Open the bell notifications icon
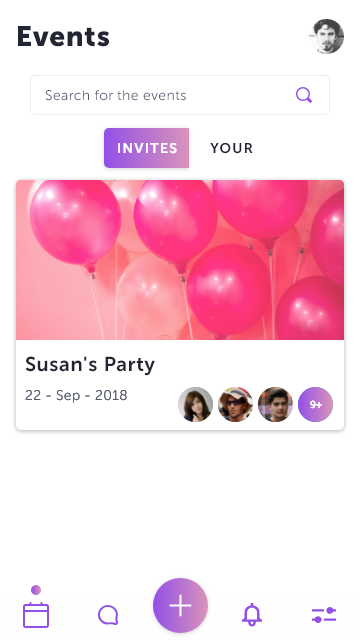Image resolution: width=360 pixels, height=640 pixels. click(252, 614)
